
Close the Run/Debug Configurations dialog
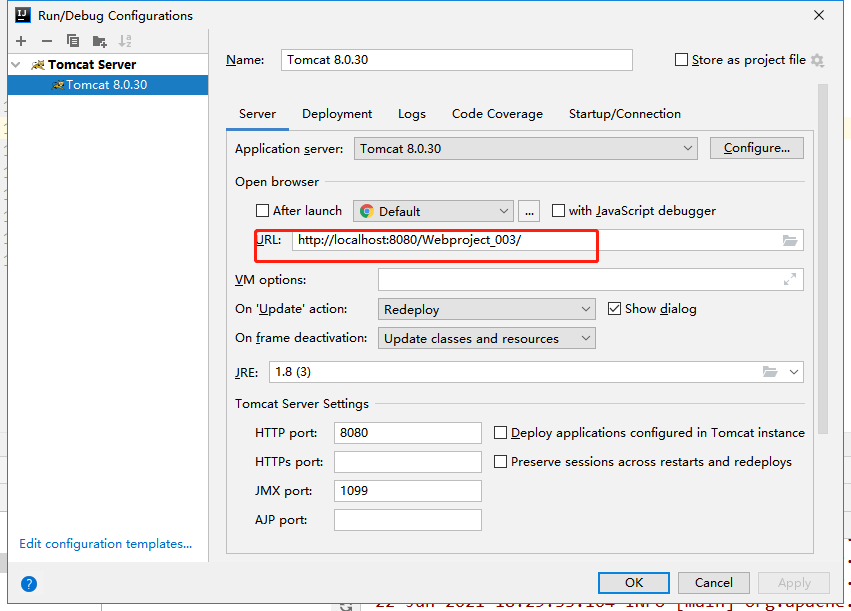tap(819, 15)
